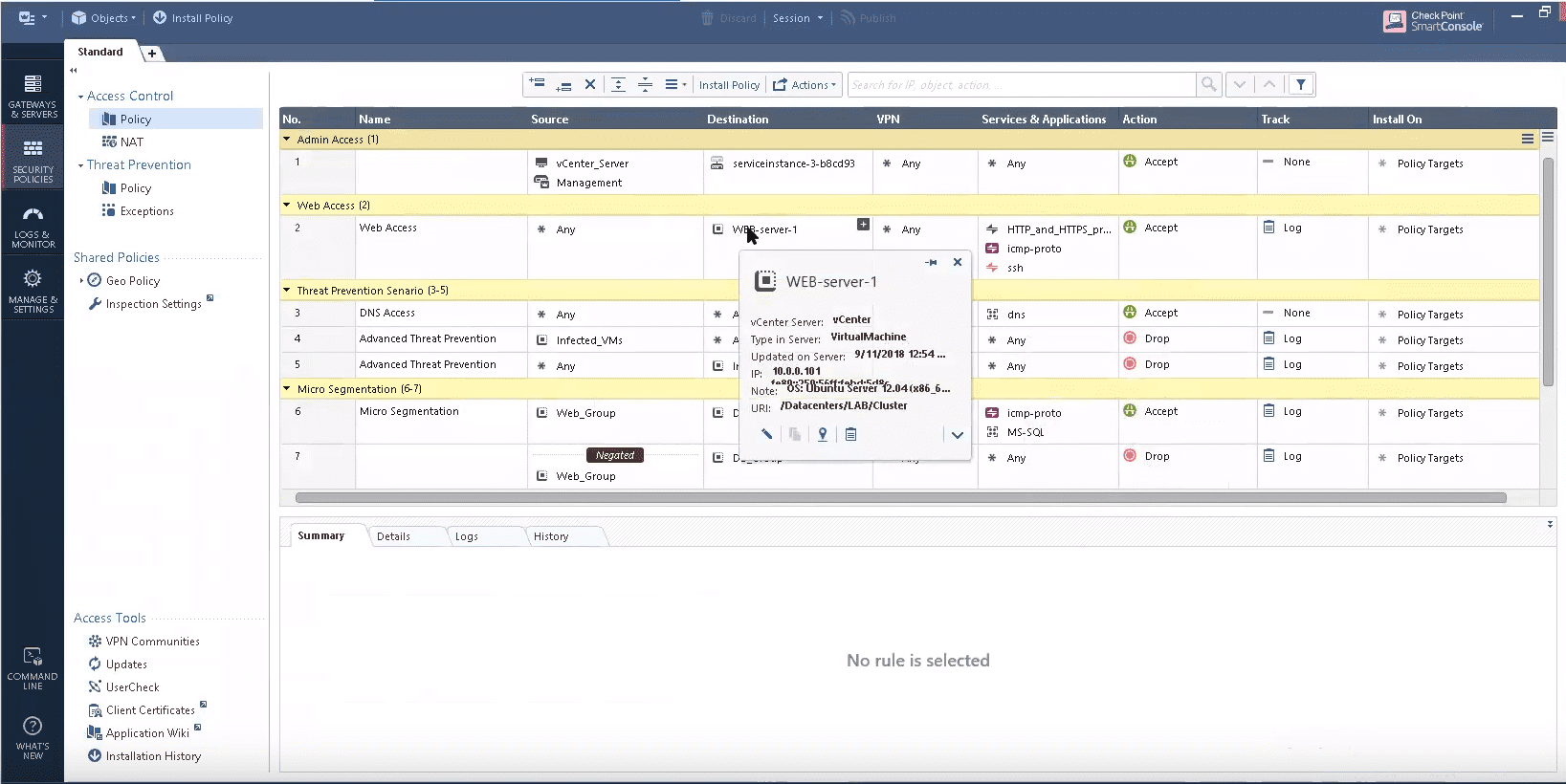Image resolution: width=1566 pixels, height=784 pixels.
Task: Open the Session menu
Action: [798, 18]
